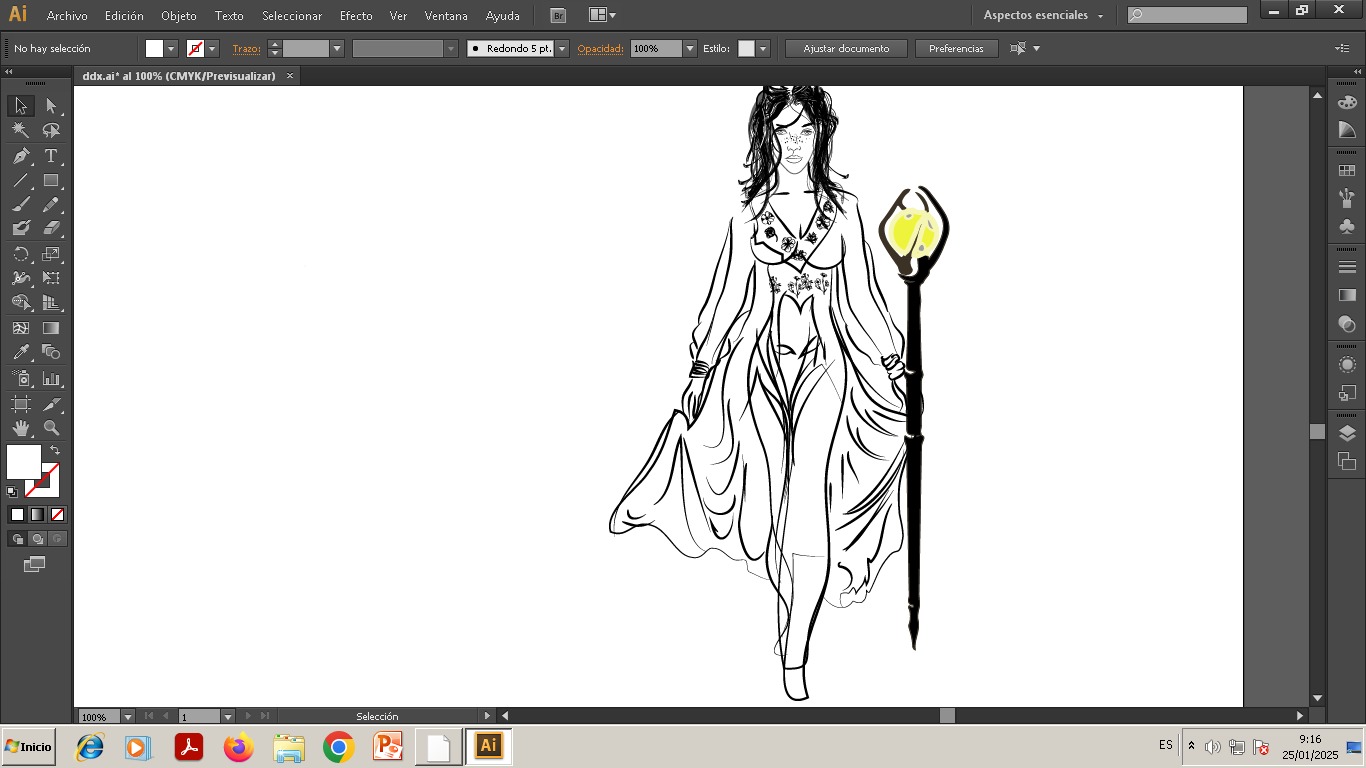The image size is (1366, 768).
Task: Select the Pencil tool
Action: (51, 205)
